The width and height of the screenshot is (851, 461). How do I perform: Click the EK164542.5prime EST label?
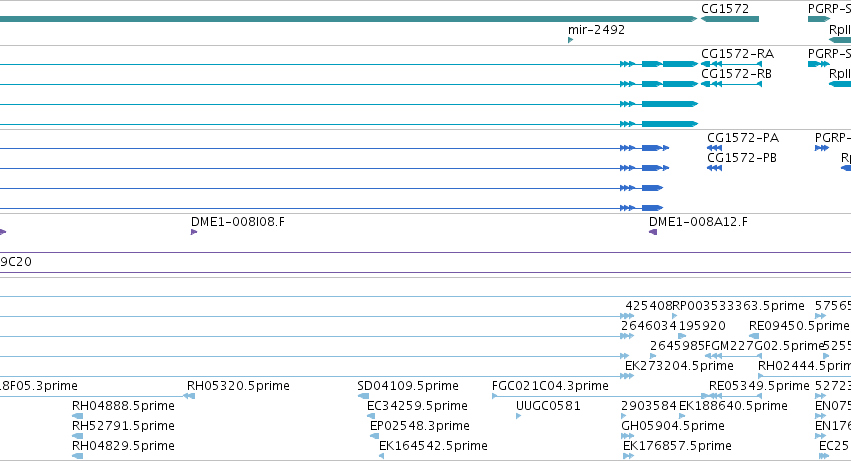coord(433,446)
